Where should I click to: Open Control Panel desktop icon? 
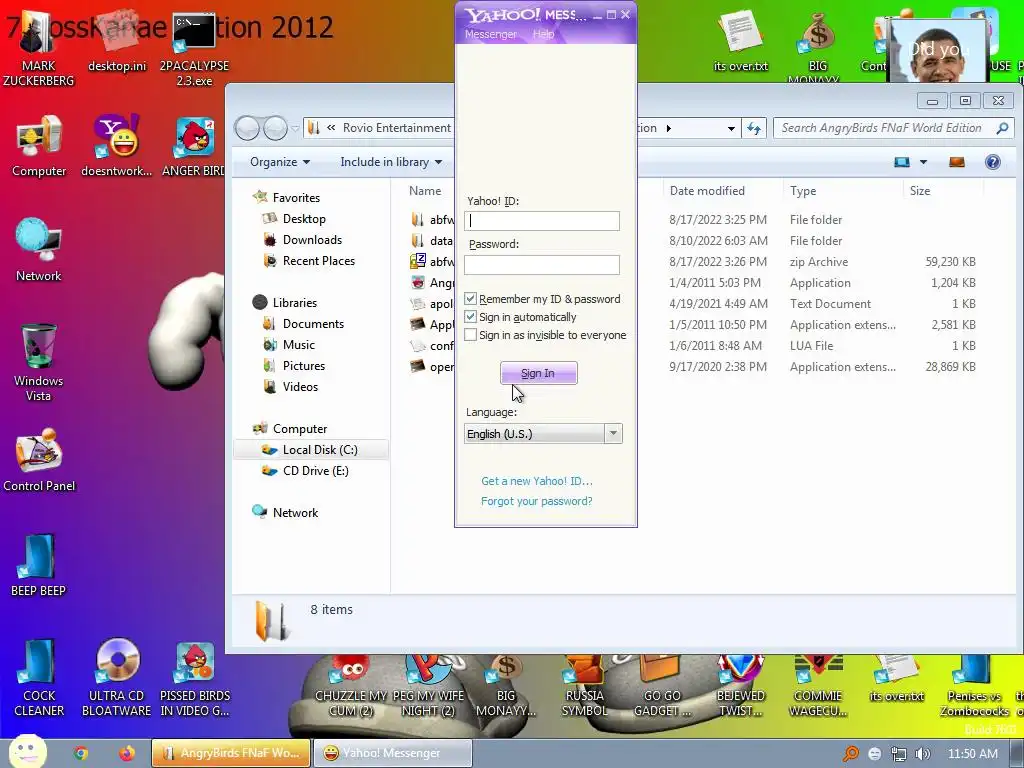39,460
